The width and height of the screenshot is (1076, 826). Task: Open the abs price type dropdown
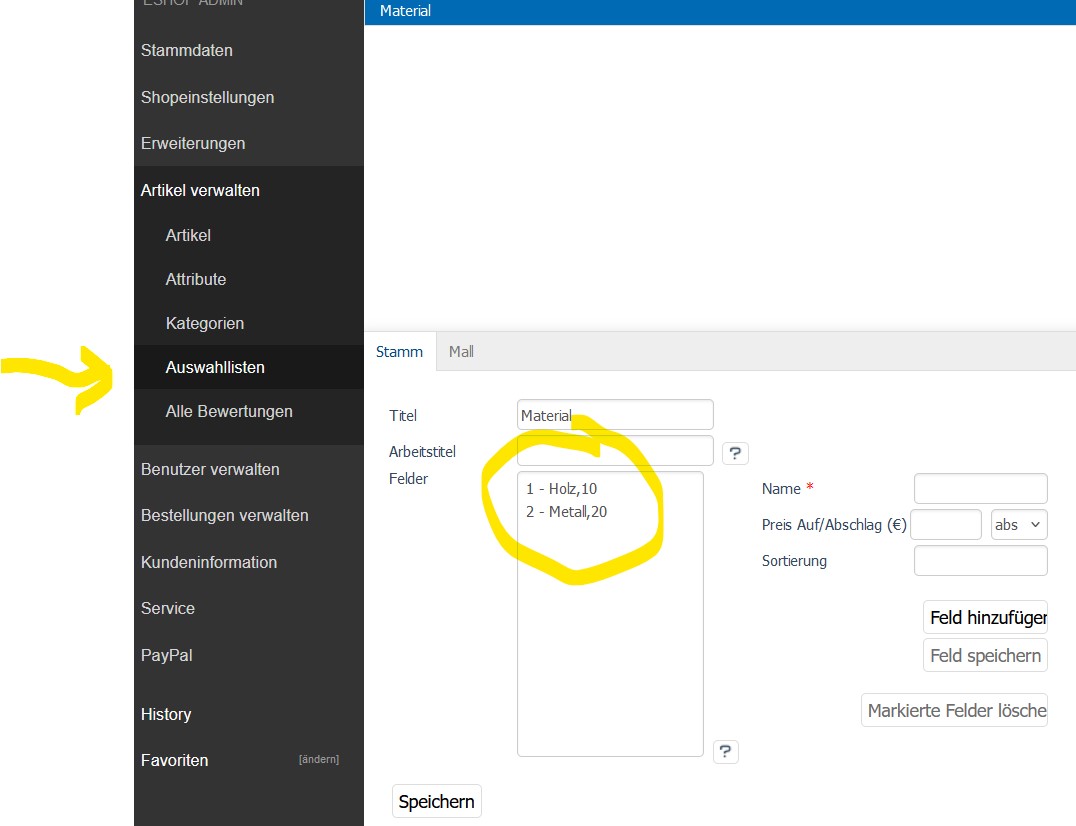click(1018, 525)
